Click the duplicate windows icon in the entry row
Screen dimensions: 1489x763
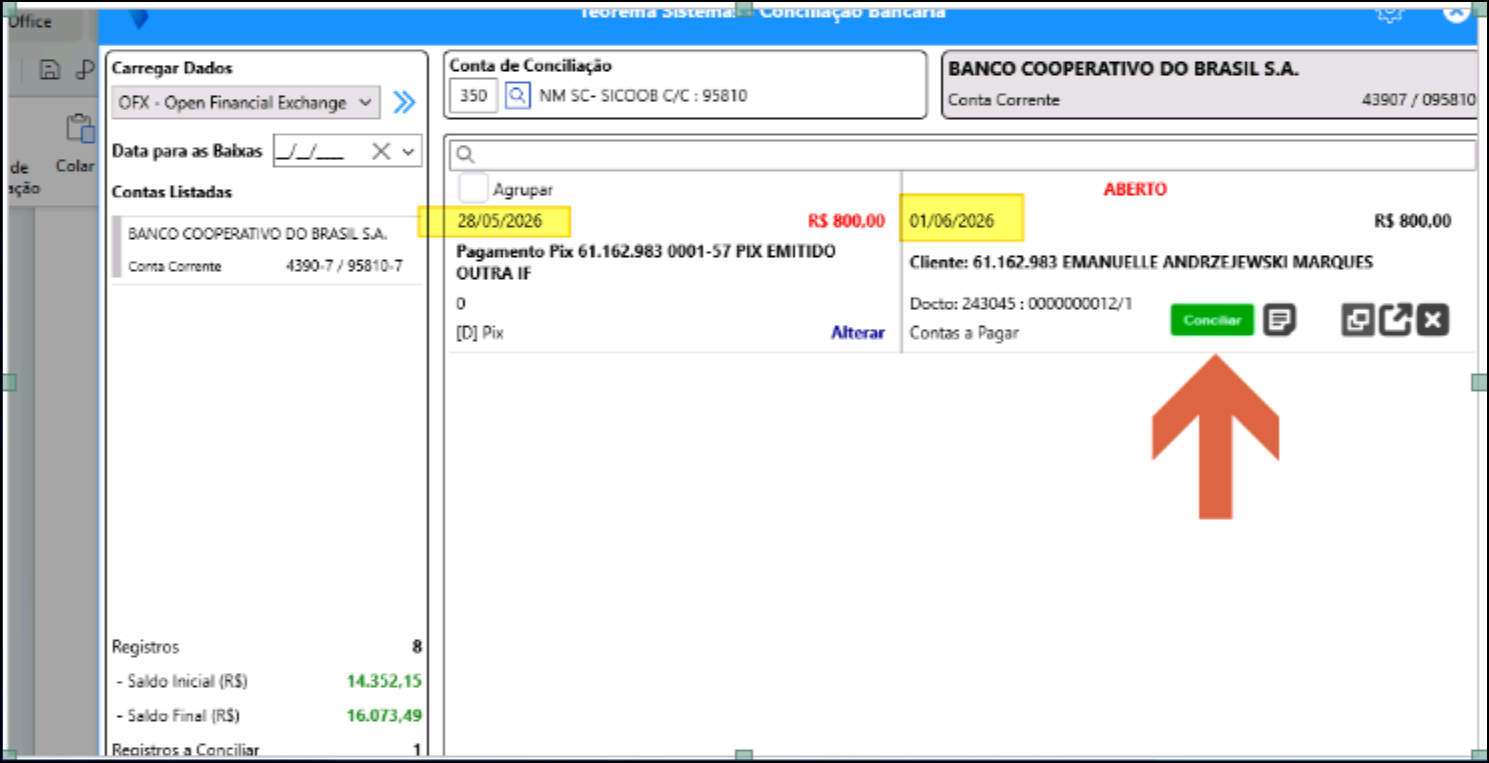[1357, 320]
